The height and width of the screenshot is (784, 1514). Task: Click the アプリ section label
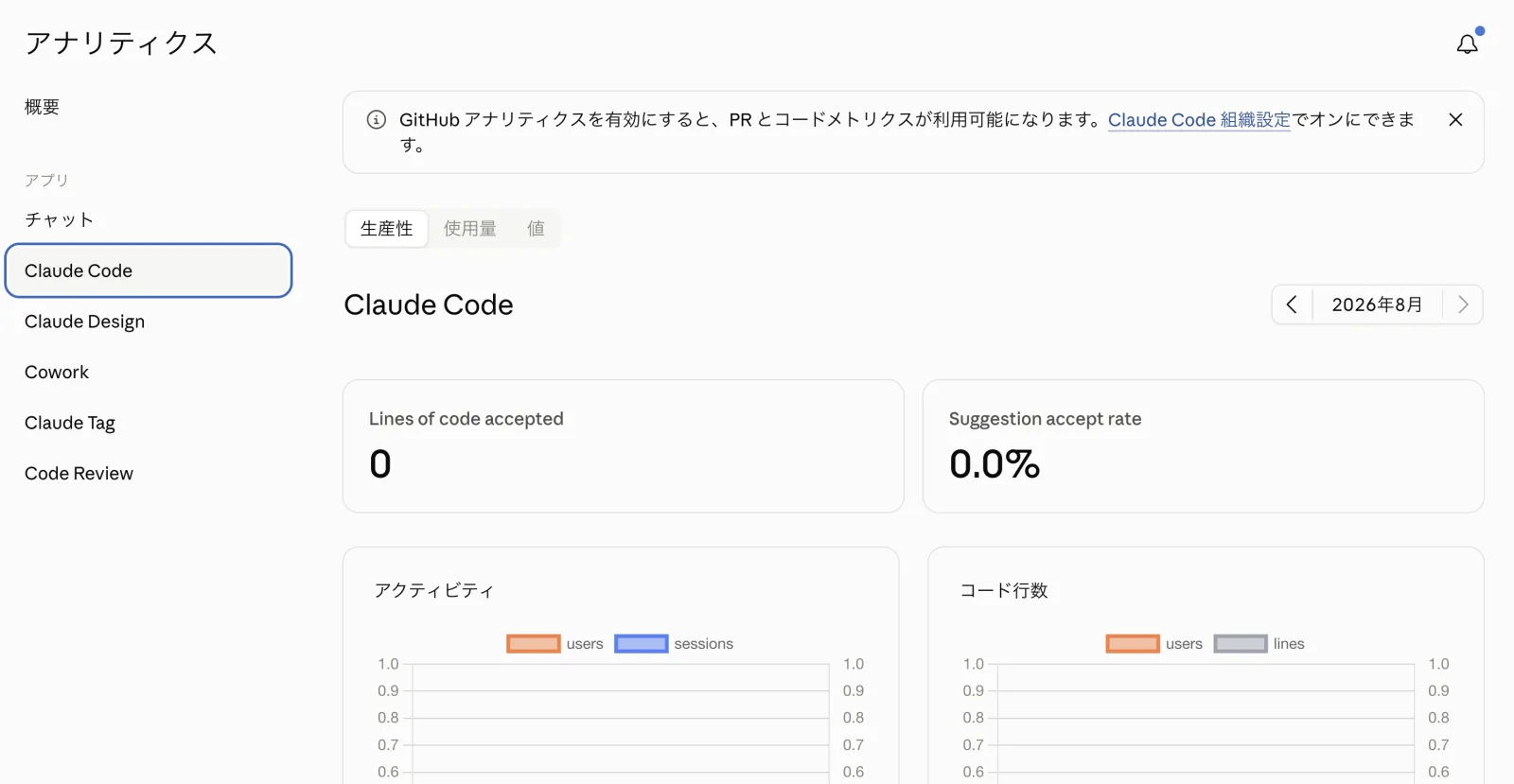tap(46, 180)
